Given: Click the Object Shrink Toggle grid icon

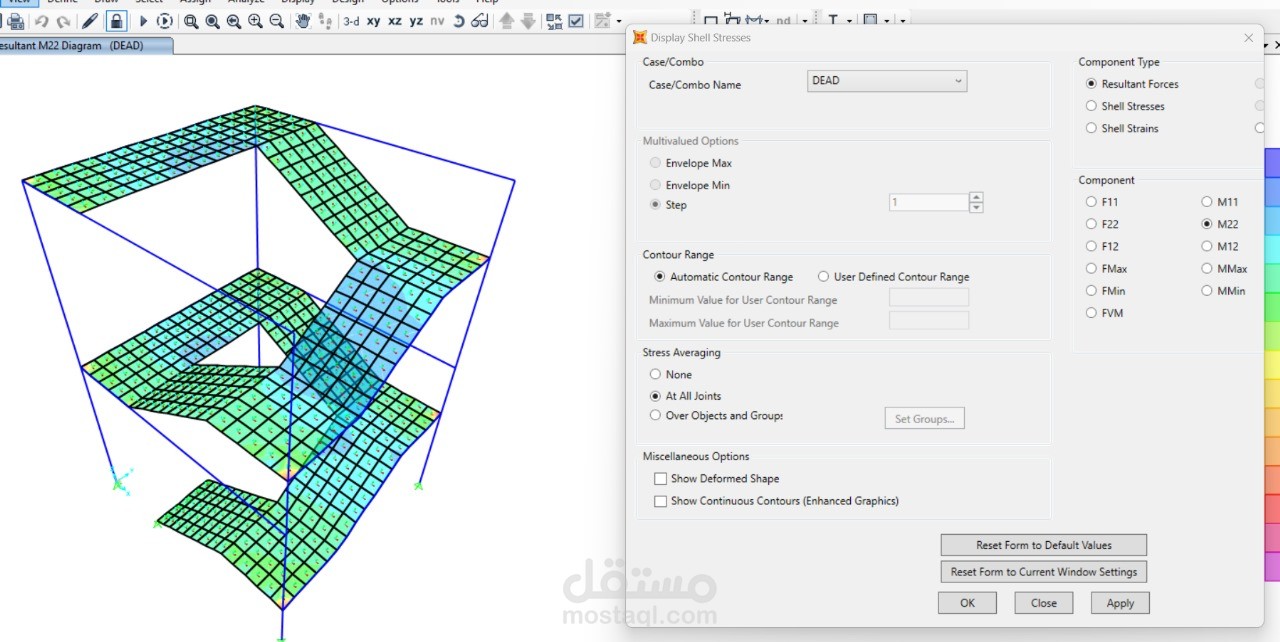Looking at the screenshot, I should 554,21.
